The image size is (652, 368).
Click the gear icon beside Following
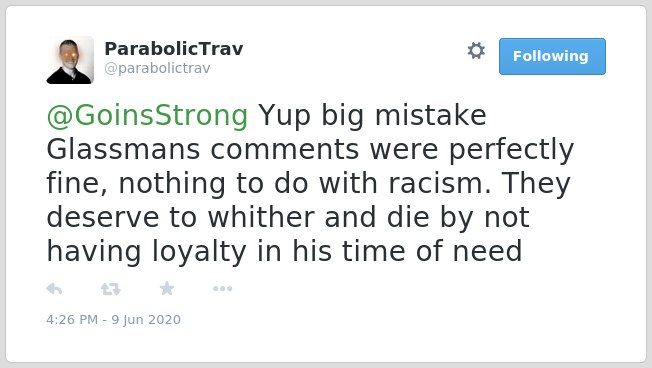[476, 51]
